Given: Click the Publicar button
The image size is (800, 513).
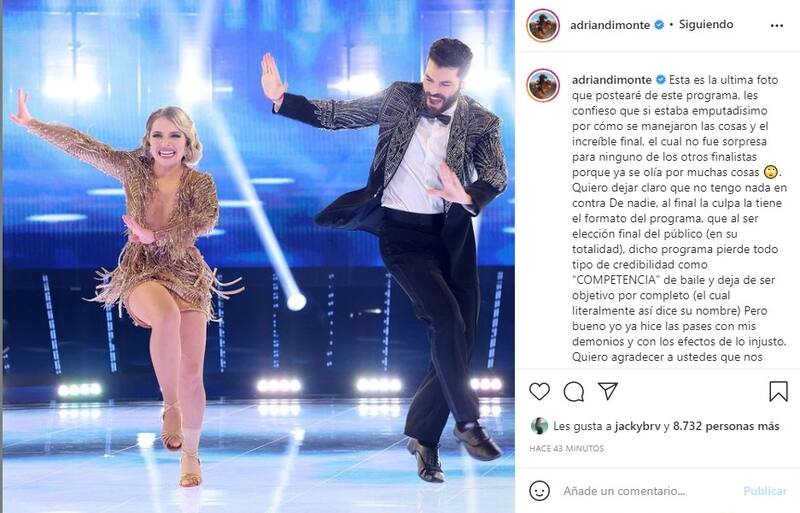Looking at the screenshot, I should [765, 491].
